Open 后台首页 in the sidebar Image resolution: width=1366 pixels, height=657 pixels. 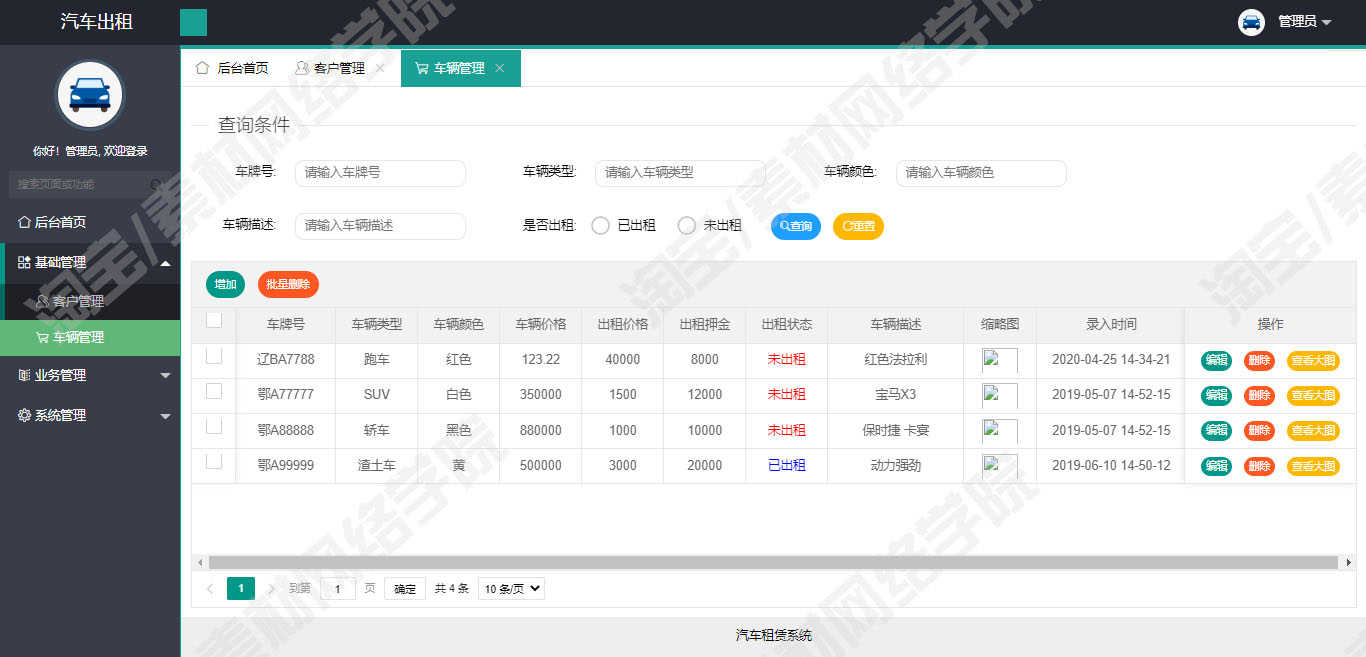pyautogui.click(x=90, y=222)
